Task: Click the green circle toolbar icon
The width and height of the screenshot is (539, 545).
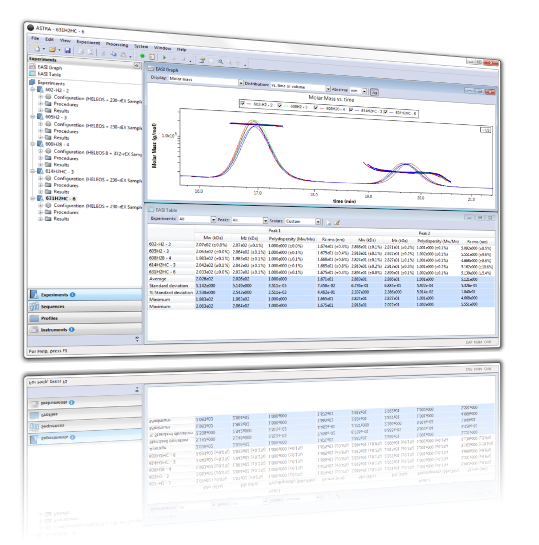Action: (142, 56)
